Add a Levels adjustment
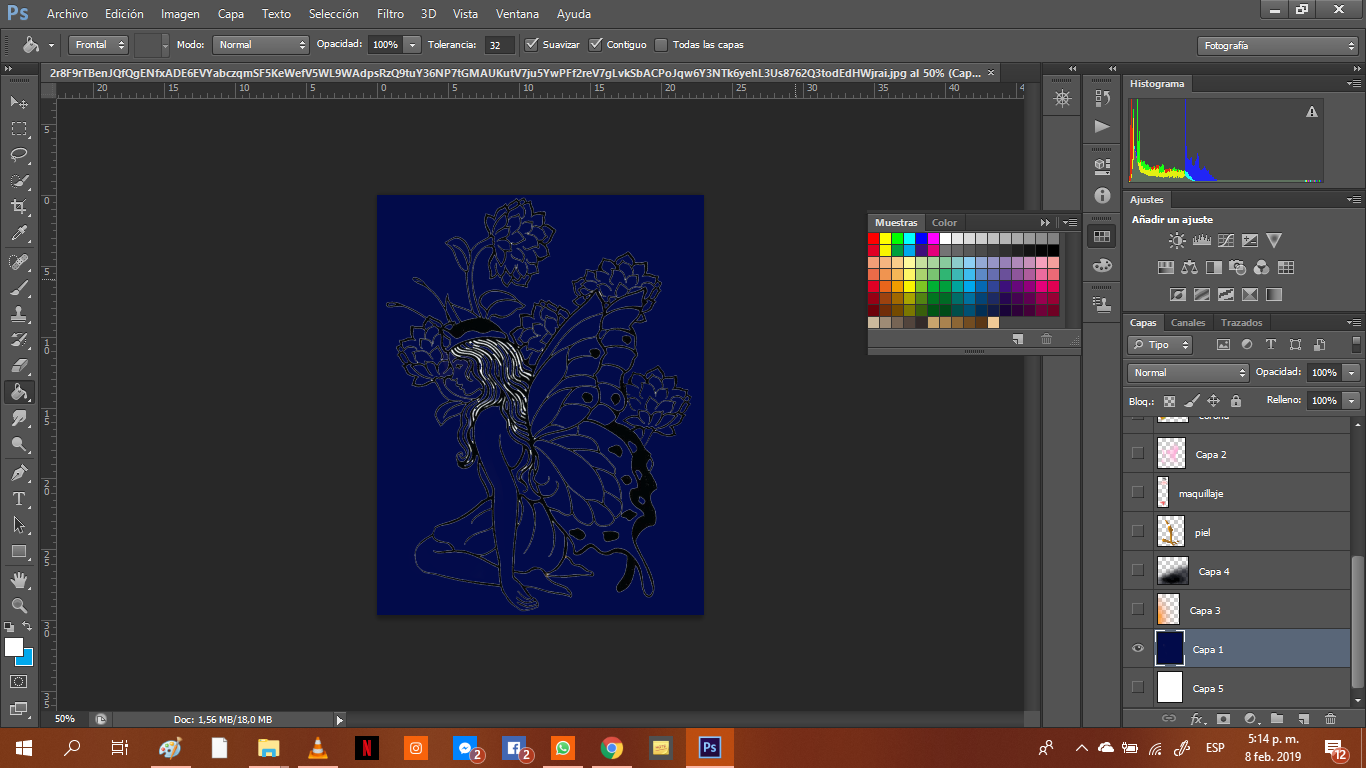This screenshot has width=1366, height=768. point(1201,241)
